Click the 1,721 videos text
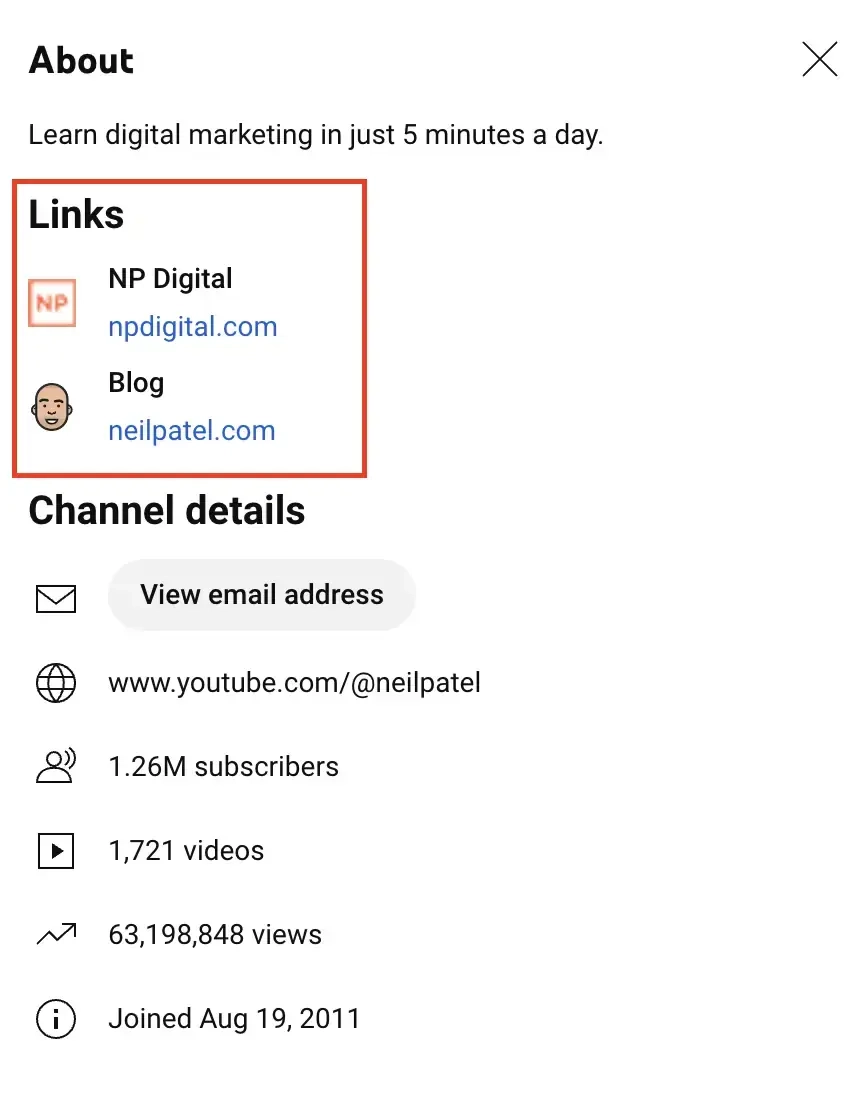Image resolution: width=868 pixels, height=1094 pixels. point(186,851)
